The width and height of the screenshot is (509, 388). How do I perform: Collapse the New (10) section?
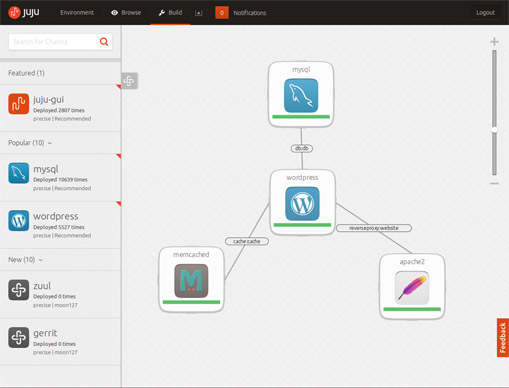25,260
